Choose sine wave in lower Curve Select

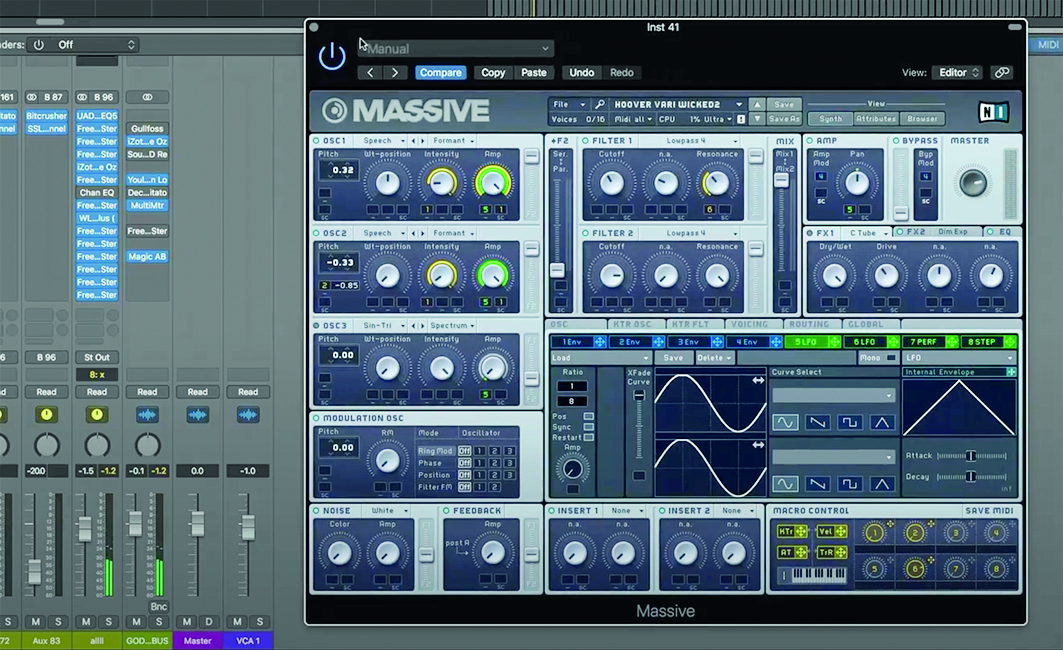[785, 484]
